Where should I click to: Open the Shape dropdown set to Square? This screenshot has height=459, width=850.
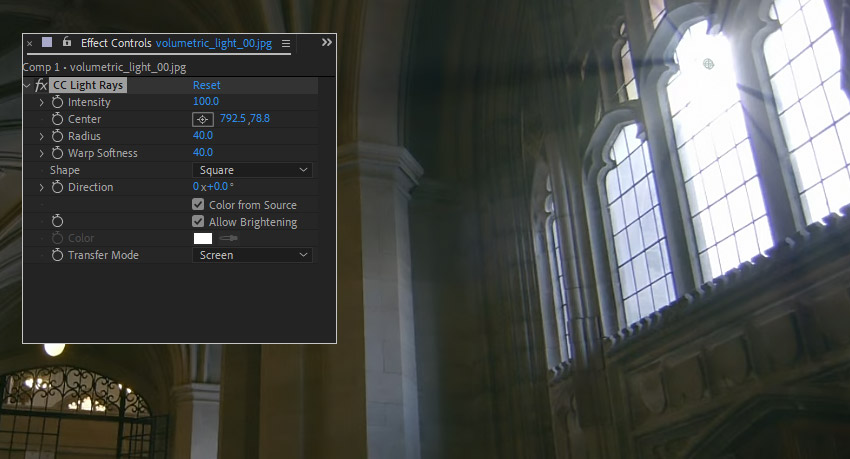pyautogui.click(x=252, y=170)
